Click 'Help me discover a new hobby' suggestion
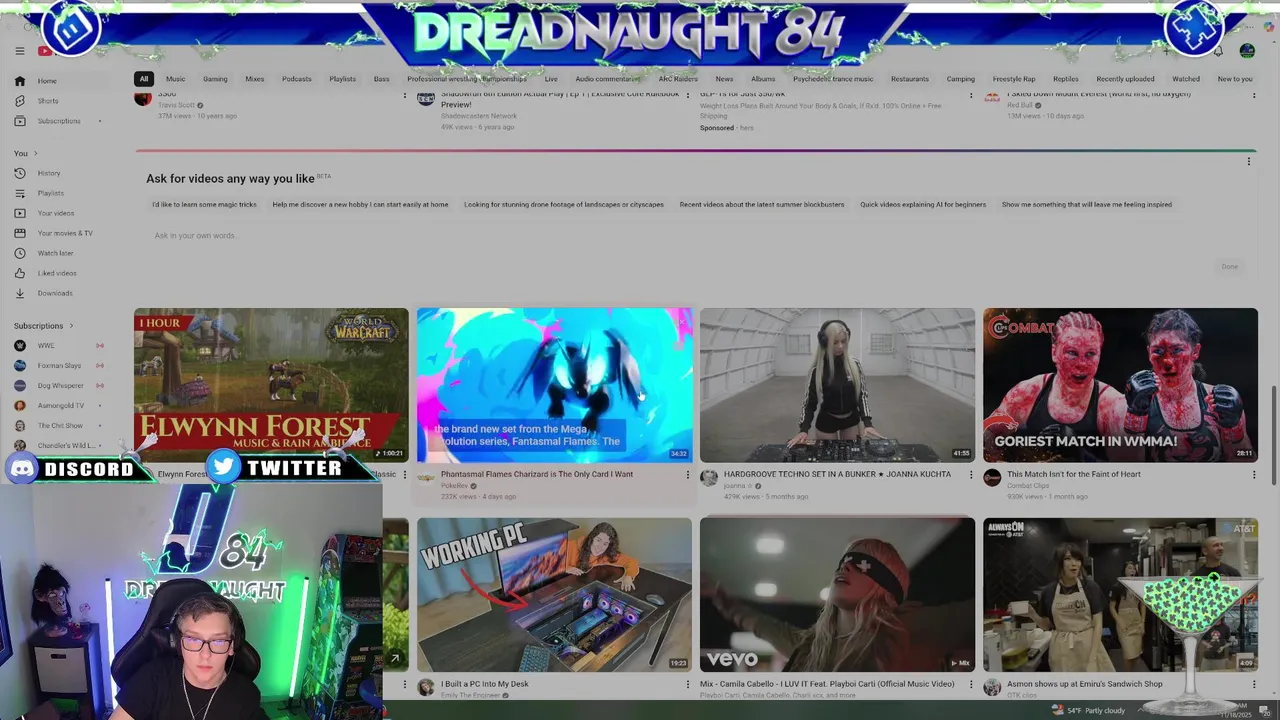 [360, 205]
